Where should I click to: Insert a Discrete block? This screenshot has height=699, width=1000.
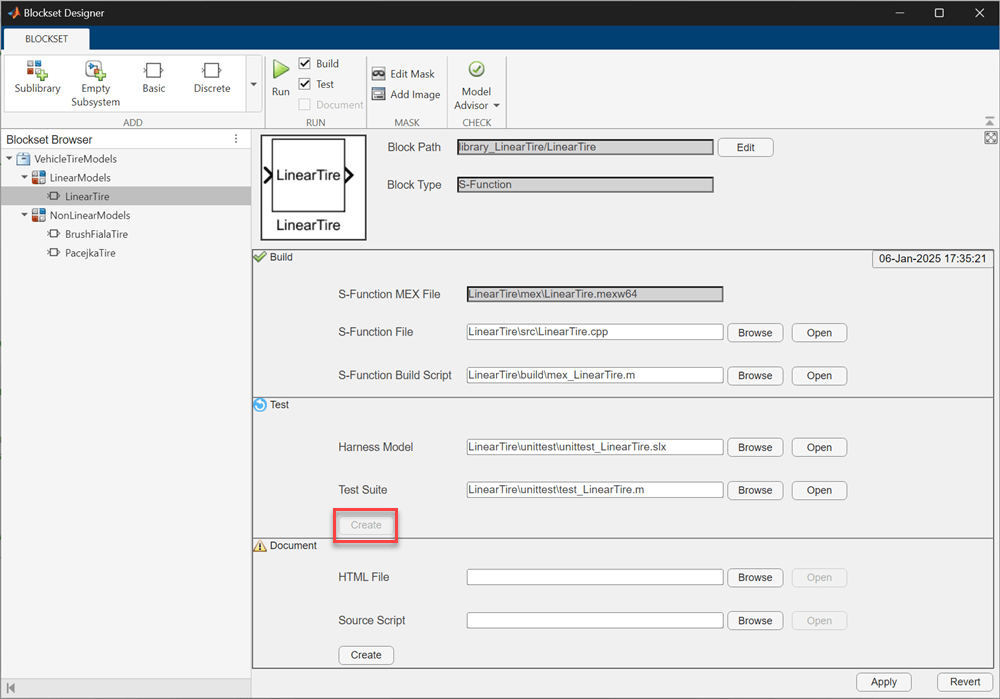click(x=211, y=78)
